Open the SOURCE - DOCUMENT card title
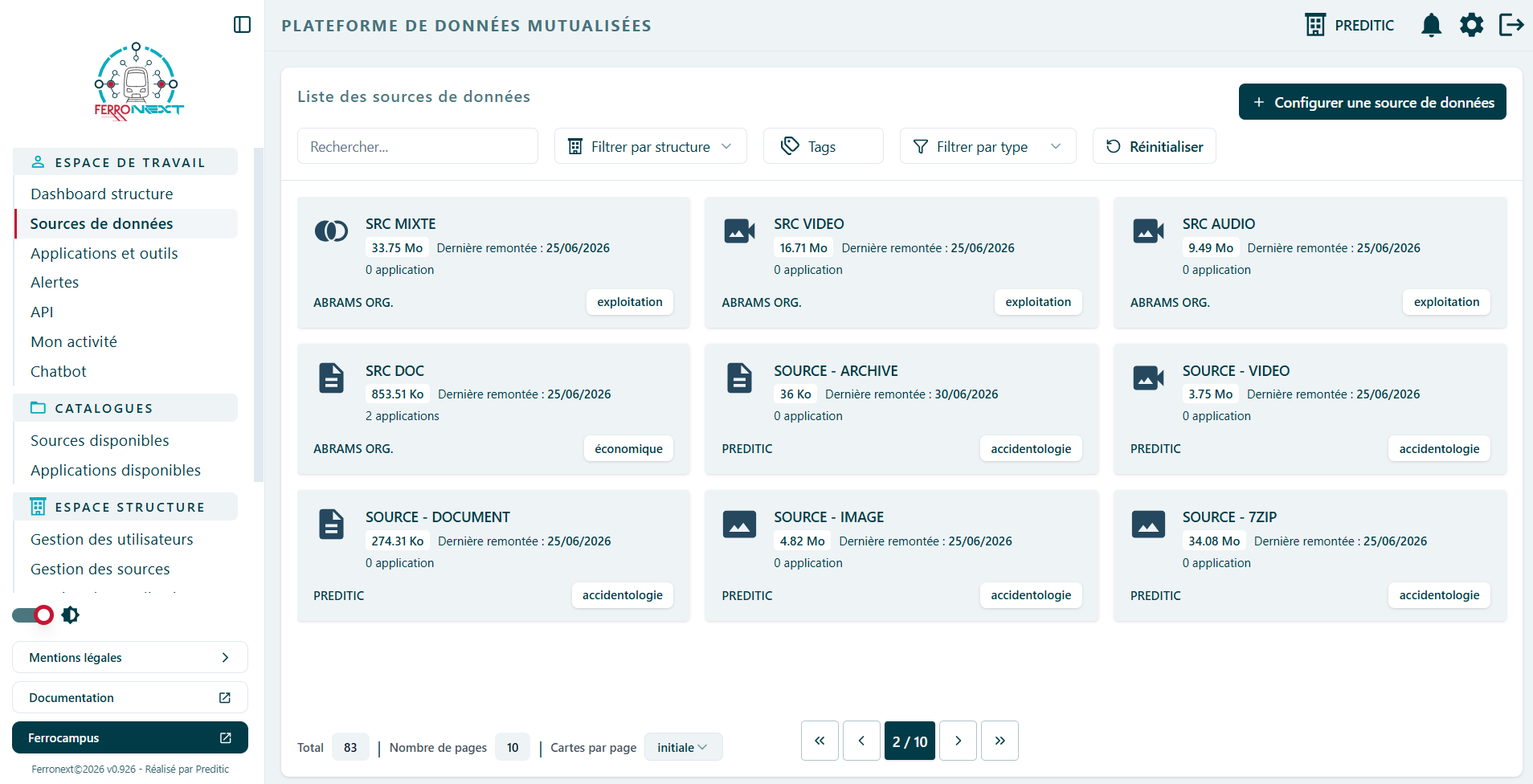The height and width of the screenshot is (784, 1533). pos(438,517)
